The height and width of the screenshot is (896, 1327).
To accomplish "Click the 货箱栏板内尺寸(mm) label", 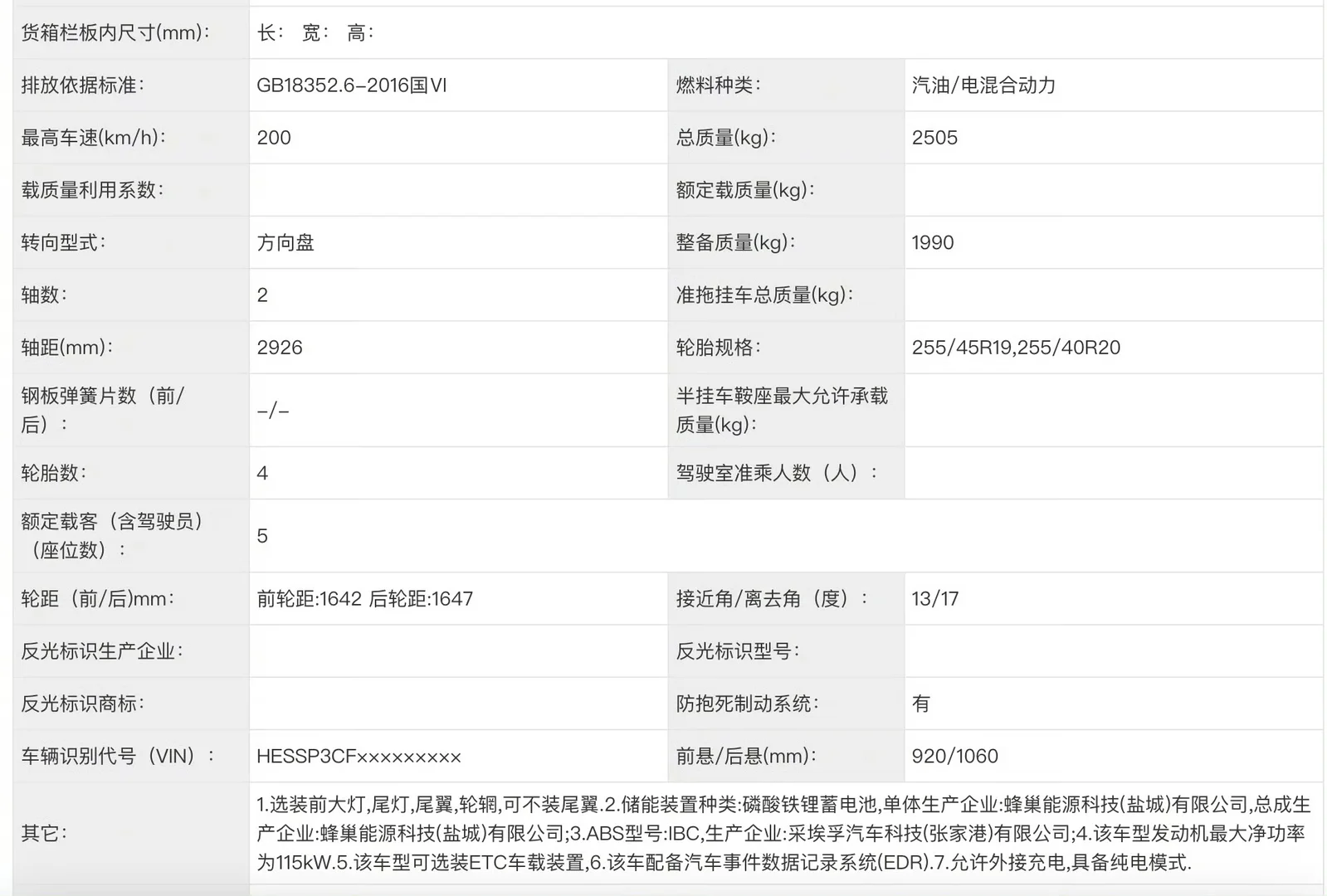I will 115,33.
